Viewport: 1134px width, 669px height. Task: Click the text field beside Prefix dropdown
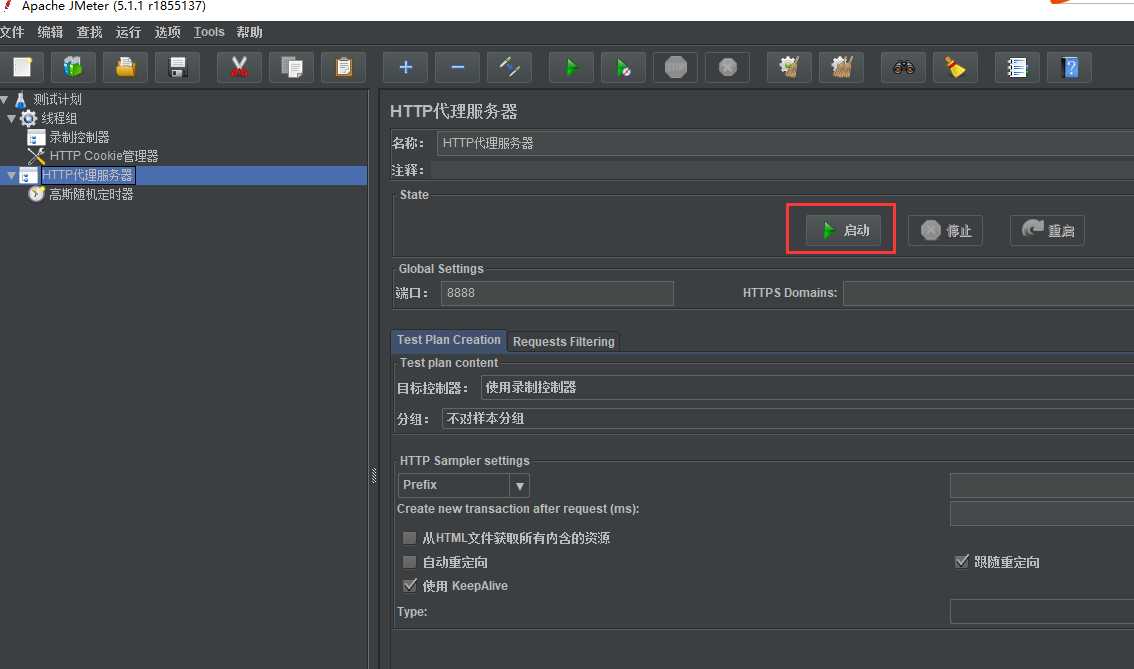click(x=1041, y=485)
